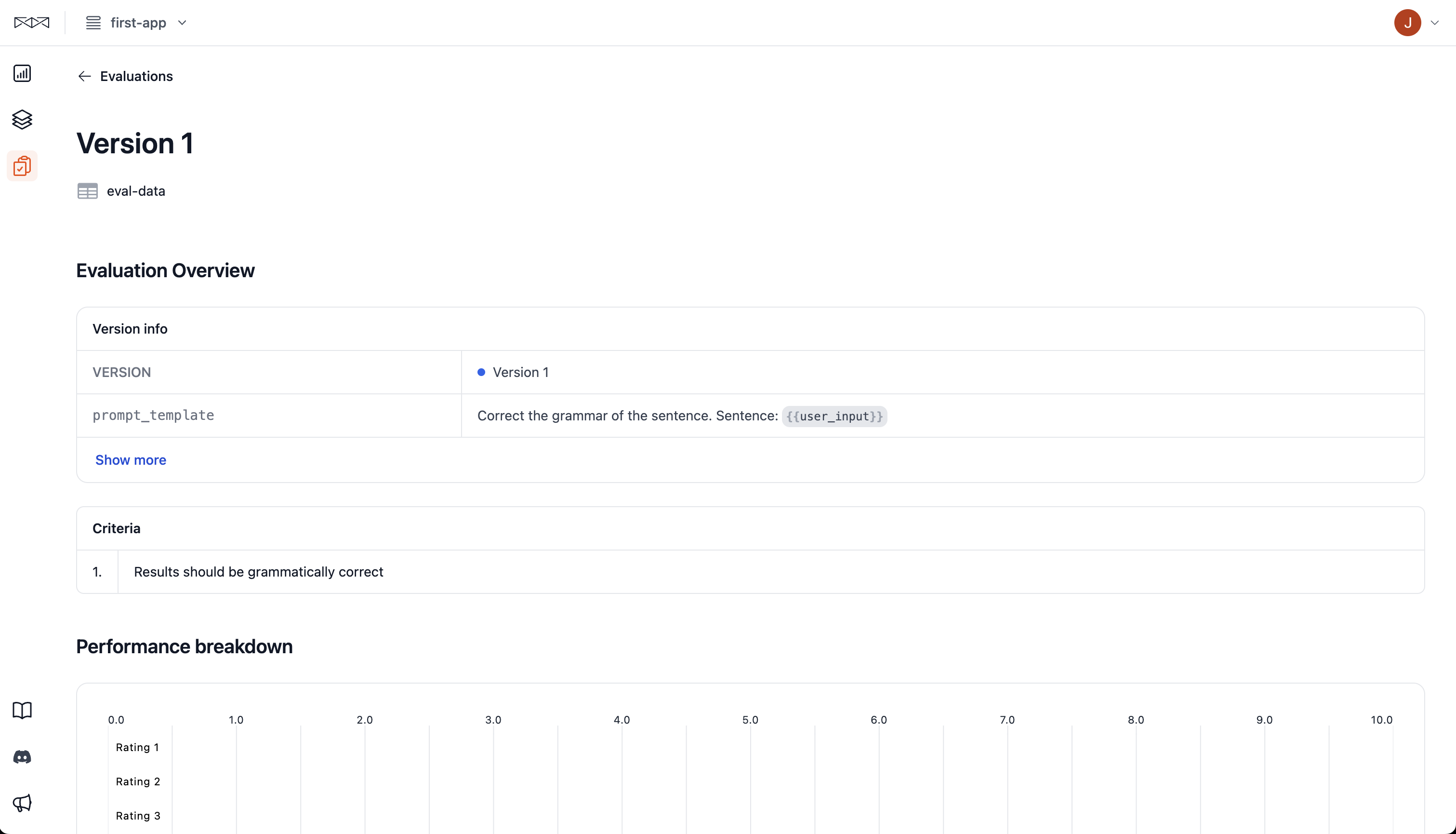Select the Rating 1 row in chart

click(x=137, y=747)
